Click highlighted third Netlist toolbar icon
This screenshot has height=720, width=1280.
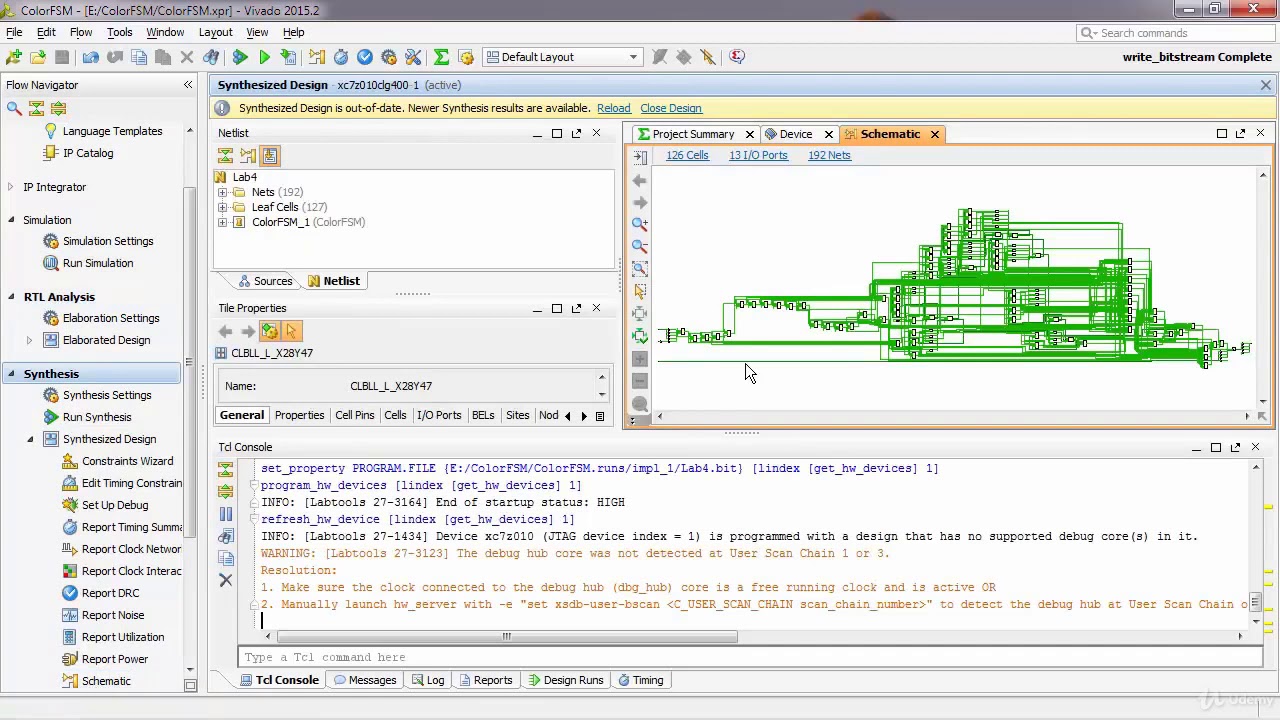(x=270, y=156)
